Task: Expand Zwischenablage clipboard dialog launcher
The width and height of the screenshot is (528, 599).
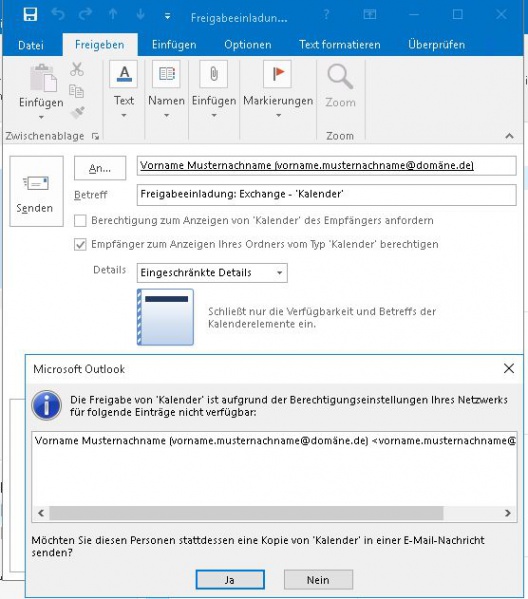Action: coord(96,136)
